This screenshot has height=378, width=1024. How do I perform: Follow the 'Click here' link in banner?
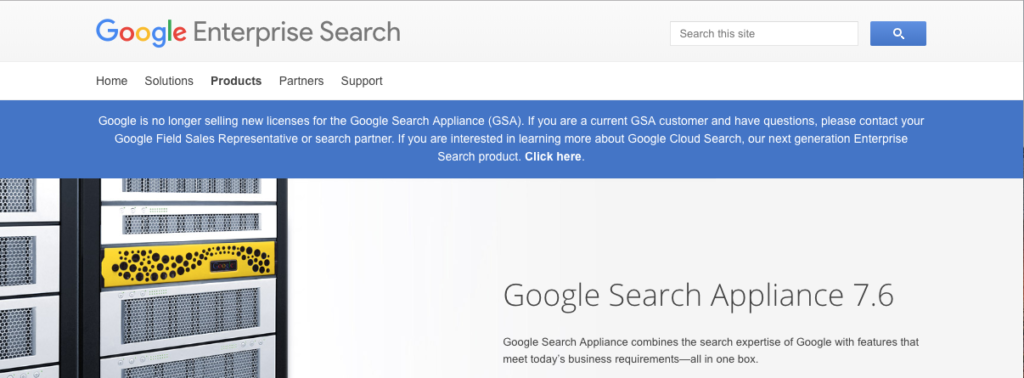552,157
